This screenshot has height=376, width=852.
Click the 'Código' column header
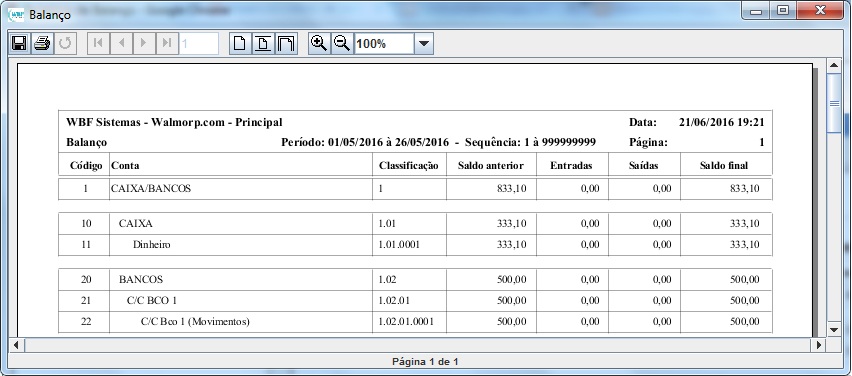[86, 166]
